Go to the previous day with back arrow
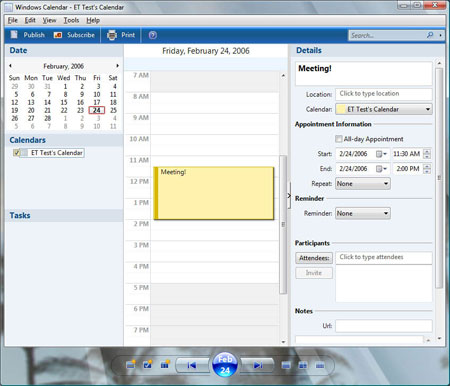450x386 pixels. [191, 366]
